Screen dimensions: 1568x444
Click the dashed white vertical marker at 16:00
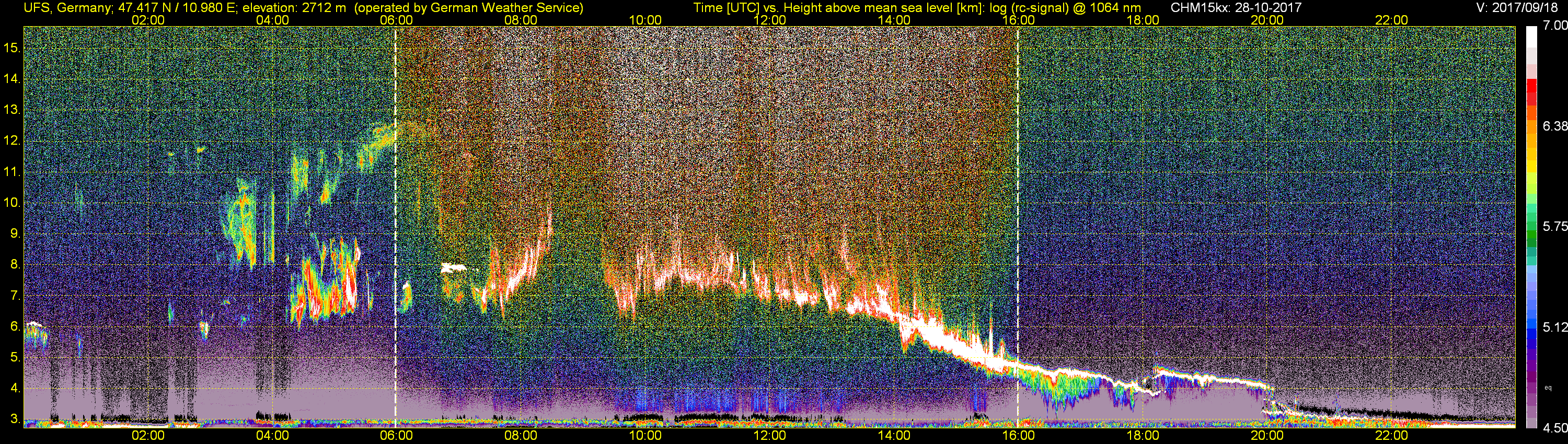pos(1018,227)
